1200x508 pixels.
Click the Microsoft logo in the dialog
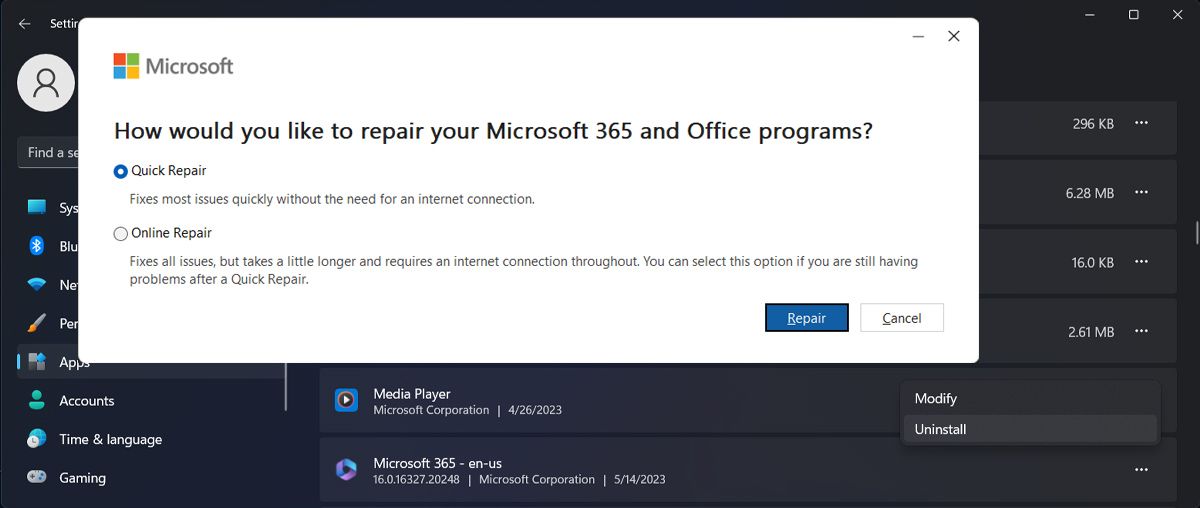[126, 66]
